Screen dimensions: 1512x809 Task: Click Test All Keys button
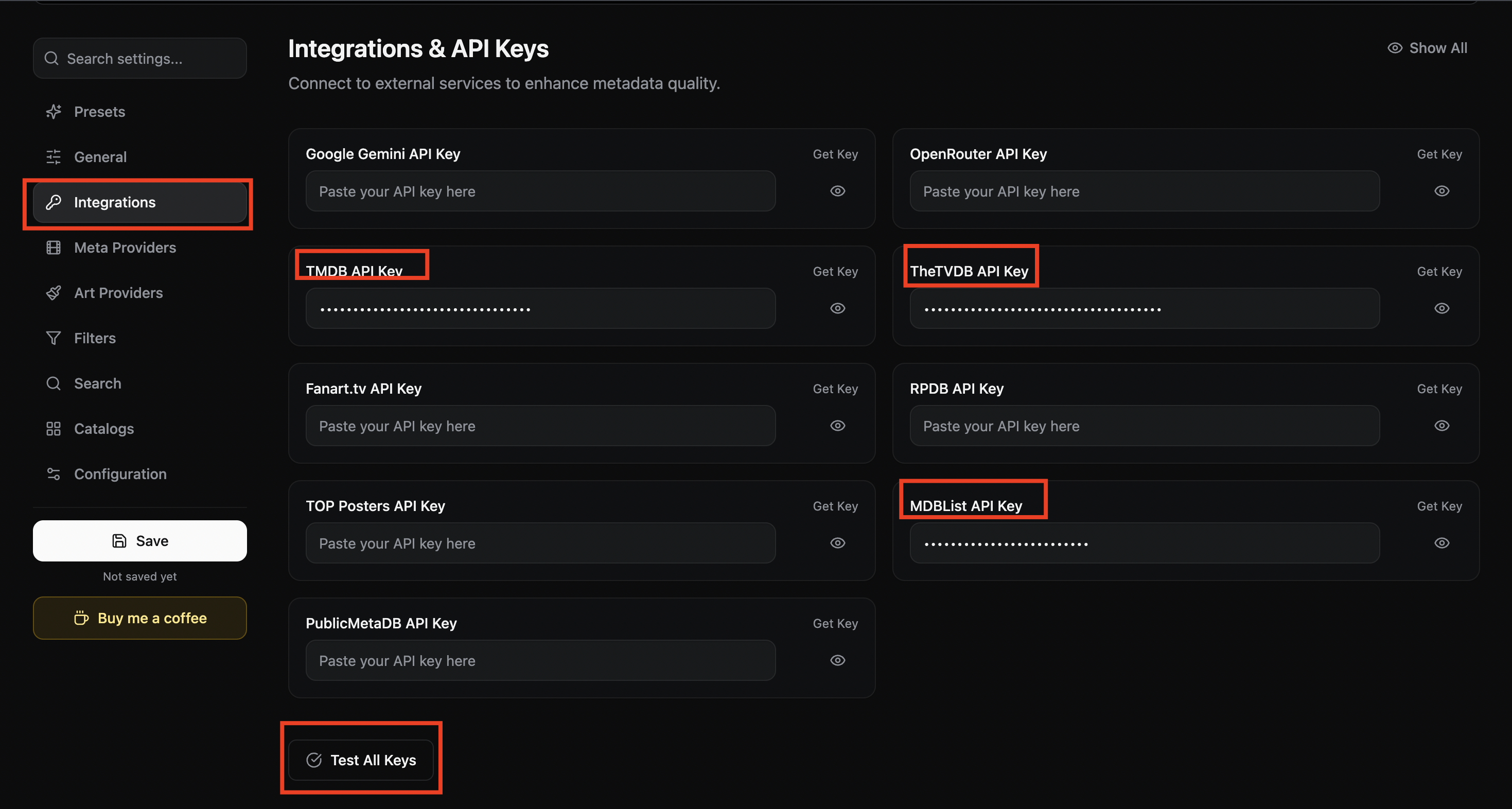pos(361,760)
